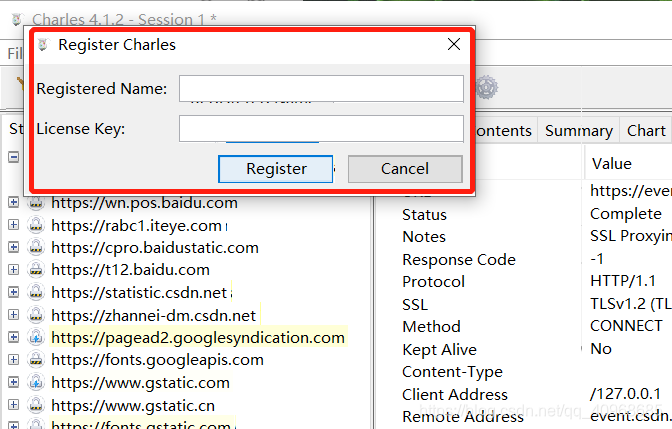Click the lock icon beside cpro.baidustatic.com
The width and height of the screenshot is (672, 429).
pos(36,247)
